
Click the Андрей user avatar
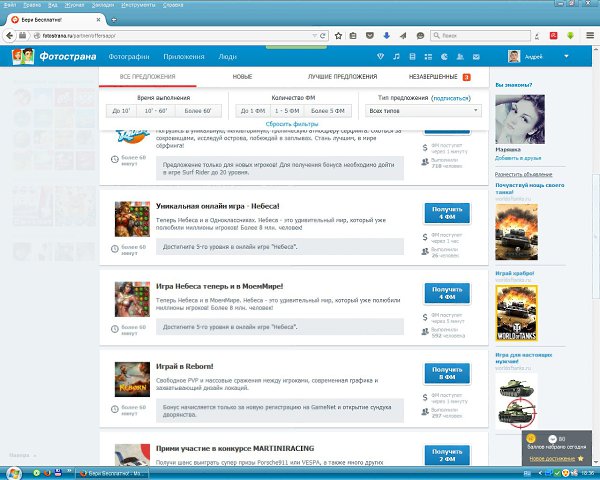coord(514,56)
